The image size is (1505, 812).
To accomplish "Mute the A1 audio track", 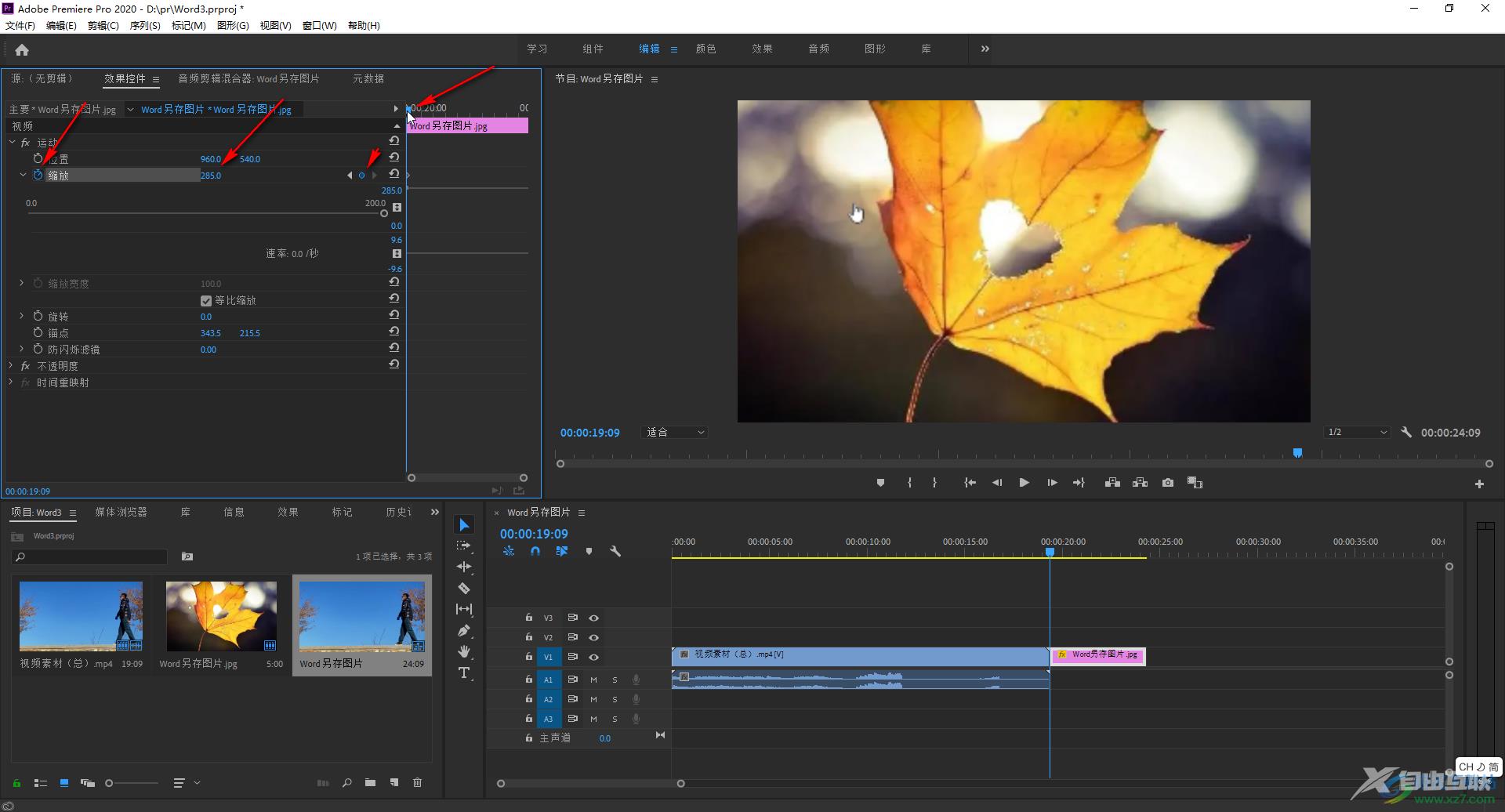I will click(x=593, y=680).
